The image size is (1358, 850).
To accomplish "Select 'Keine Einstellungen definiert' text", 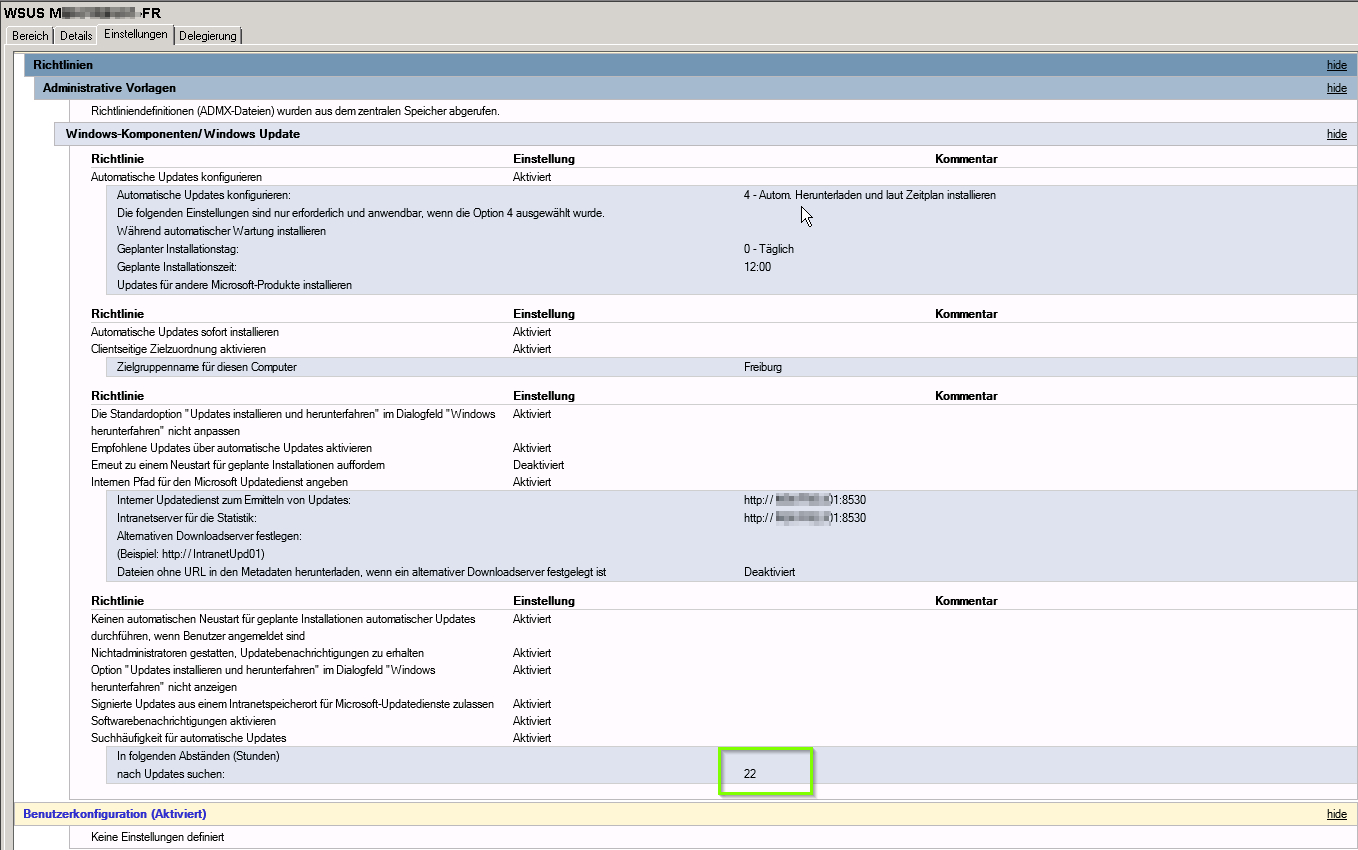I will (157, 837).
